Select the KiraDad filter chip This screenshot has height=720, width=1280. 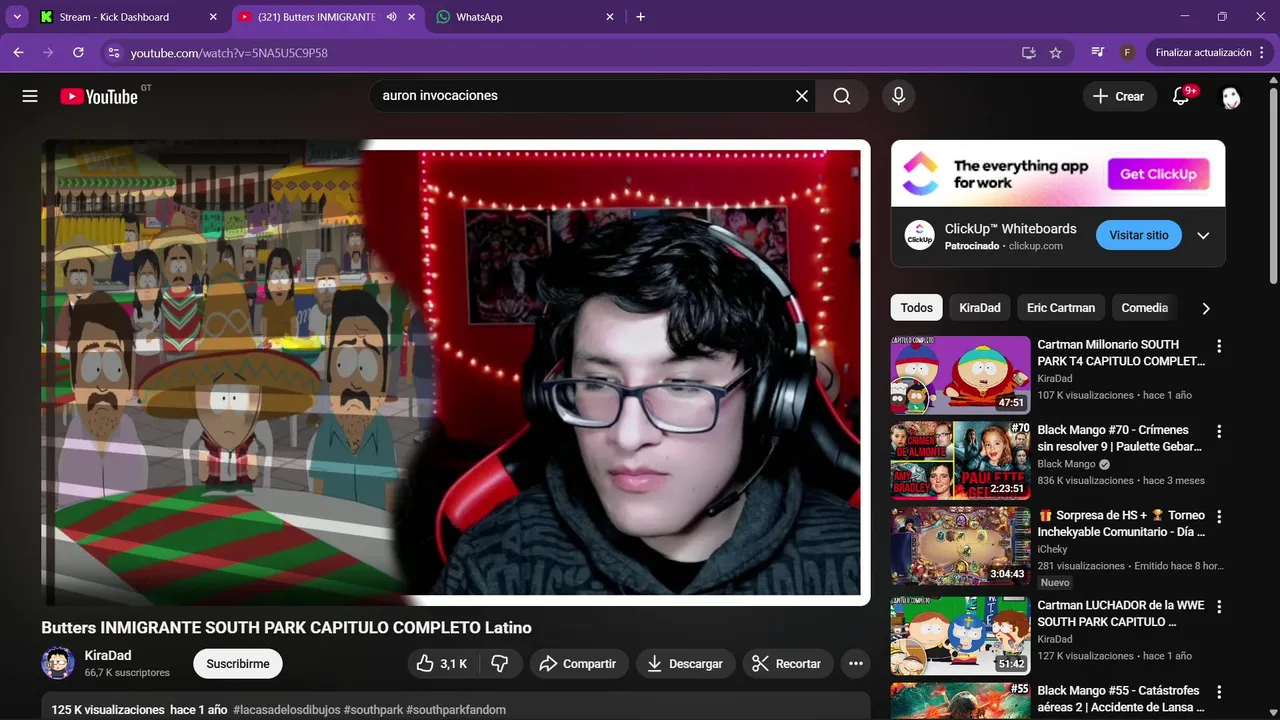[x=980, y=308]
